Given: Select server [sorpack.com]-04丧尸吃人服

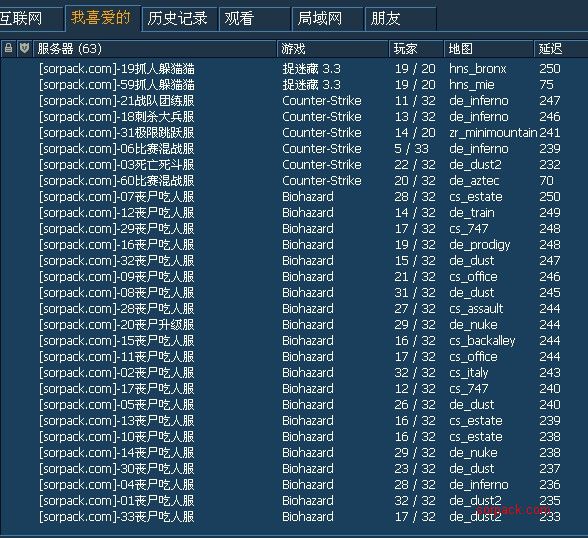Looking at the screenshot, I should (117, 485).
